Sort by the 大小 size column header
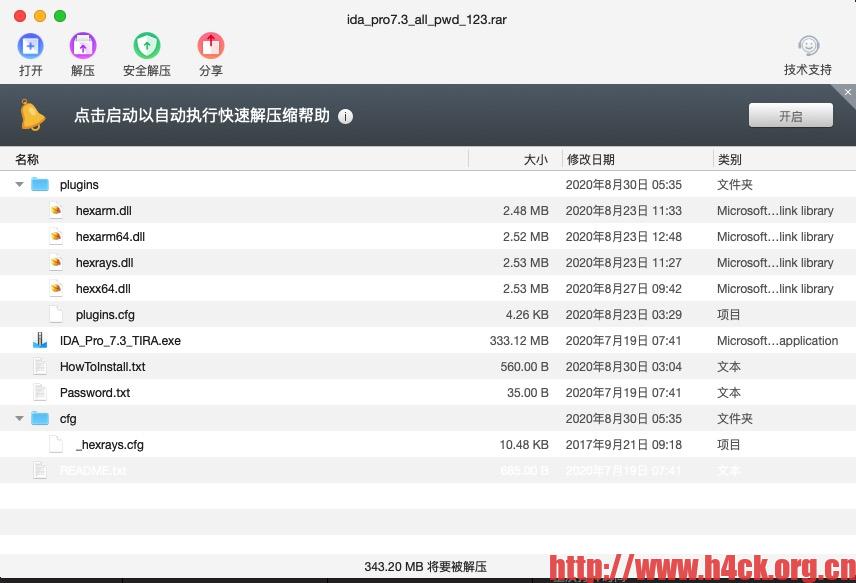 pos(536,159)
